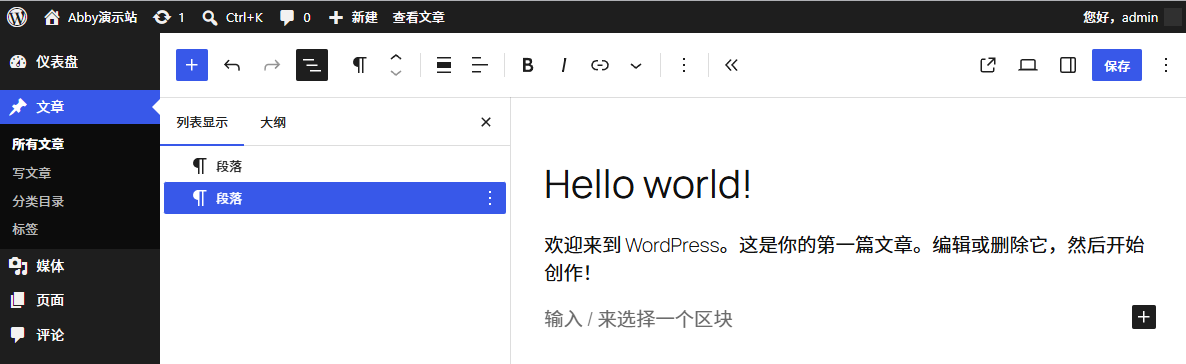Switch to the 大纲 tab

pyautogui.click(x=273, y=122)
